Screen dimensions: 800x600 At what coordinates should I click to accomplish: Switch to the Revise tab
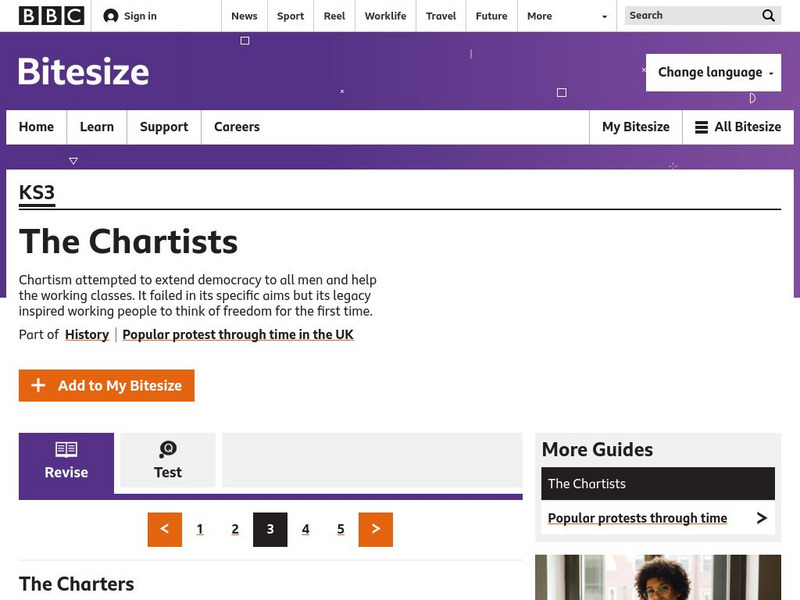coord(66,460)
